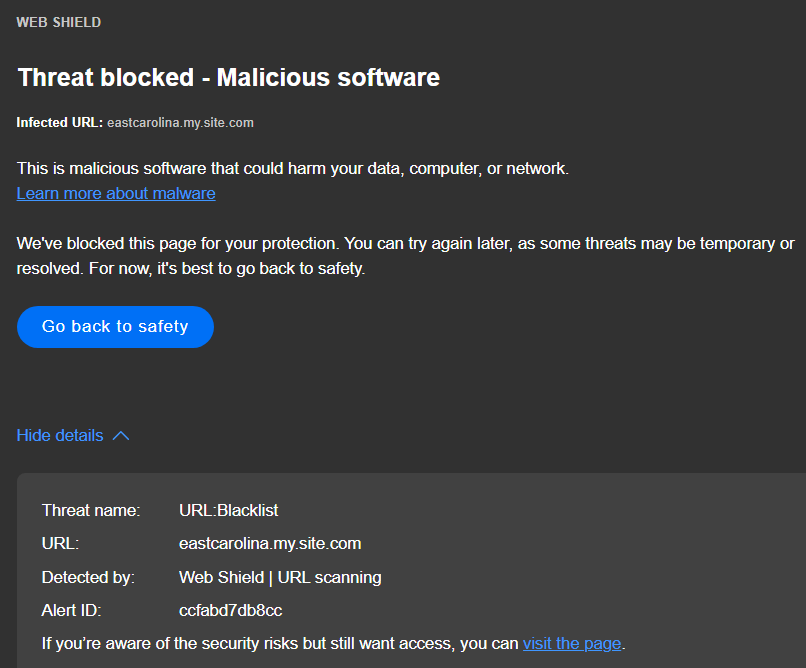Follow the visit the page link

(571, 643)
